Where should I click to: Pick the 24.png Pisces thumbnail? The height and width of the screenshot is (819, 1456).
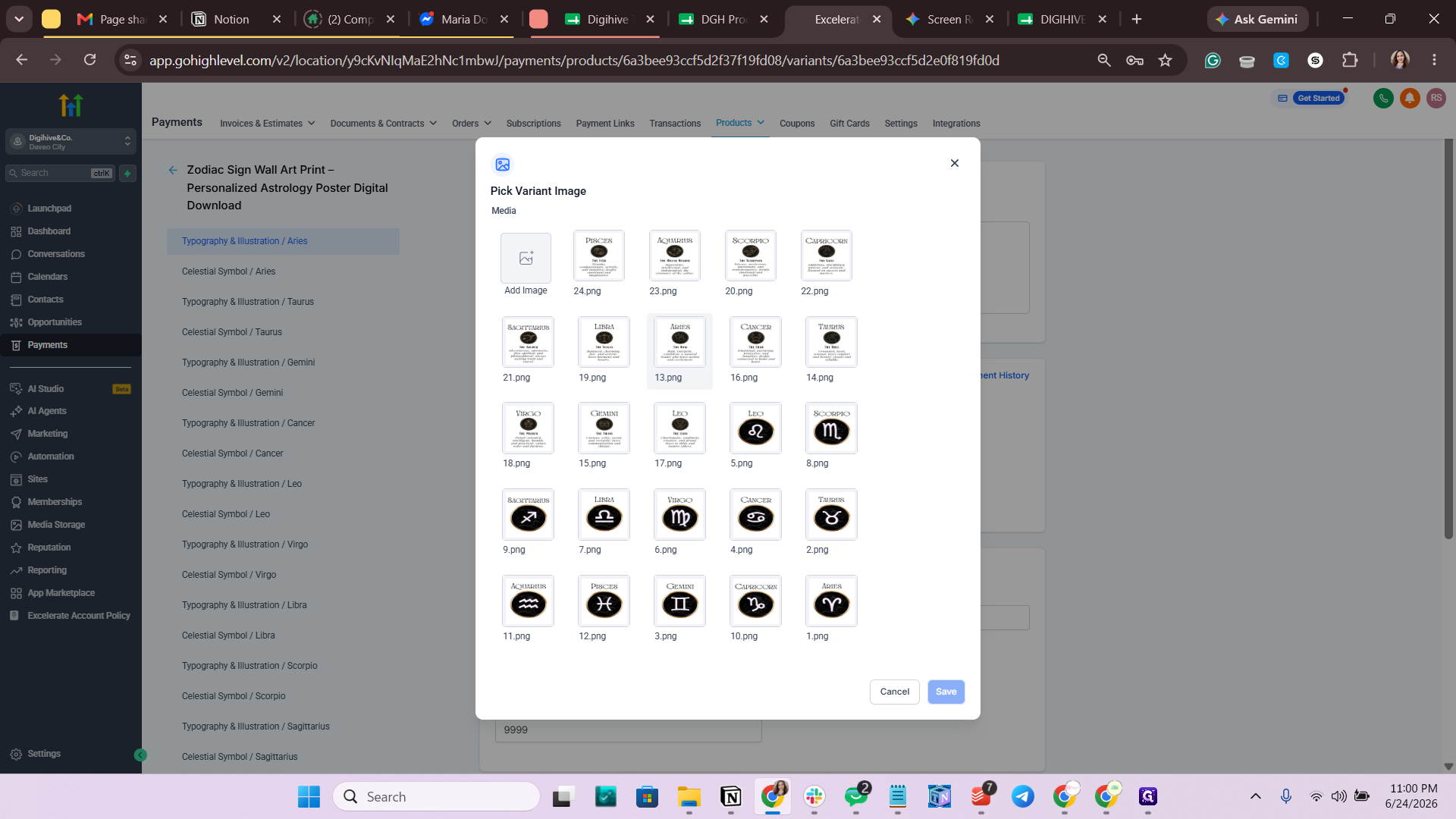pos(598,256)
